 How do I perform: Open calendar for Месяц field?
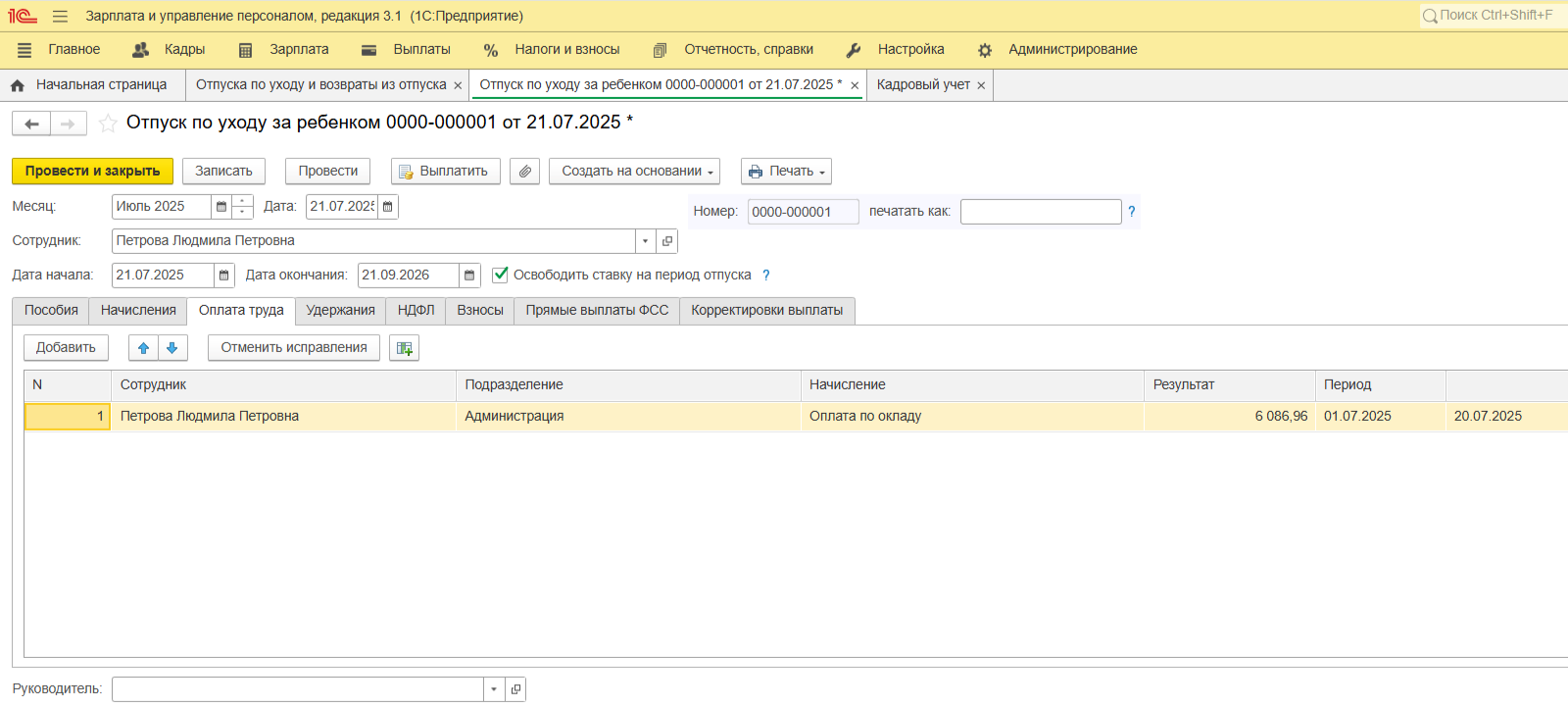[x=221, y=207]
